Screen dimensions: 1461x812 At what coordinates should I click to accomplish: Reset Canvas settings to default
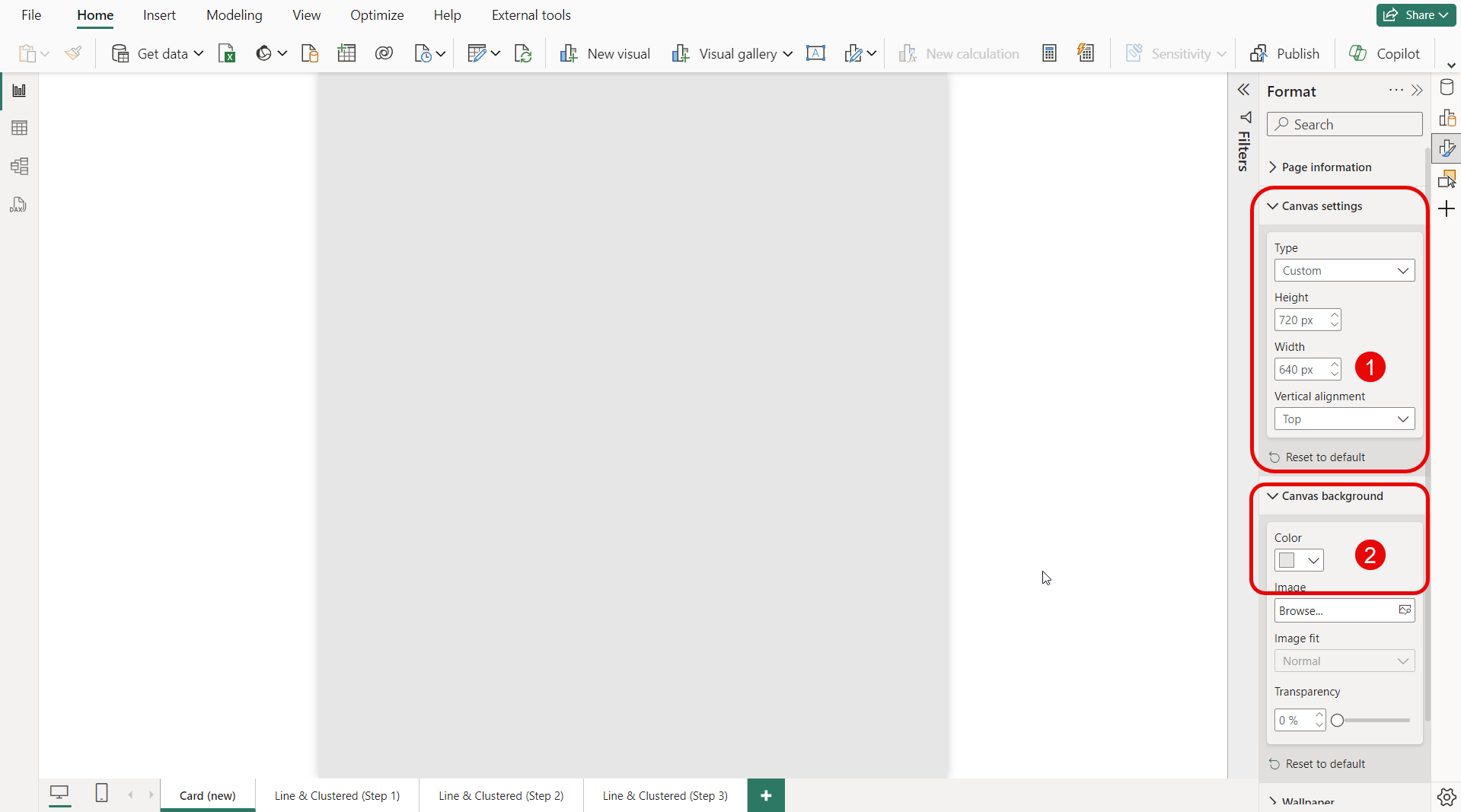[x=1317, y=457]
